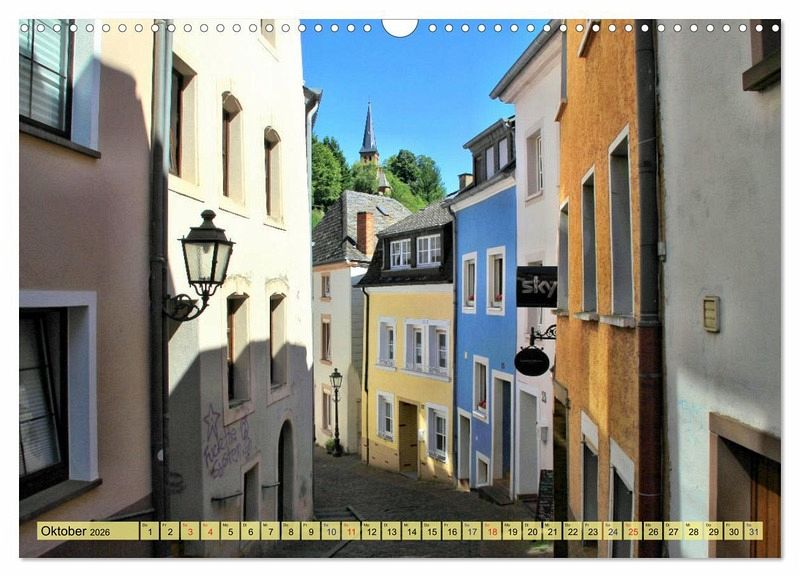Click day 9 on the date row

pos(311,531)
